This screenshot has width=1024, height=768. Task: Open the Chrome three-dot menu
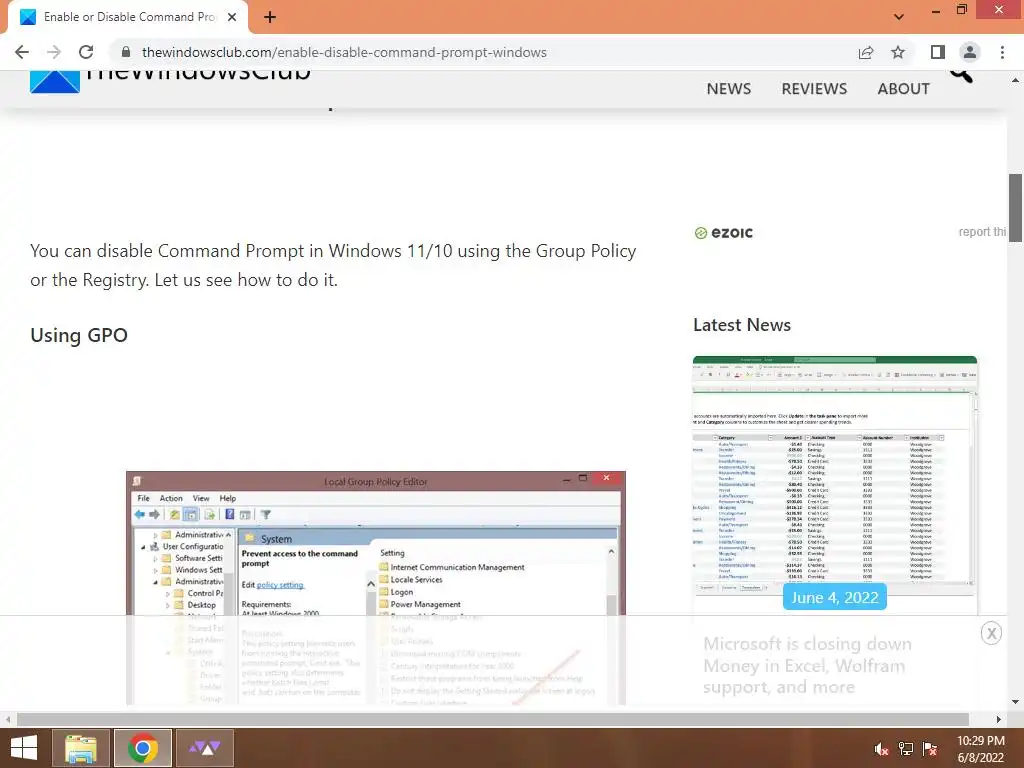click(x=1002, y=52)
